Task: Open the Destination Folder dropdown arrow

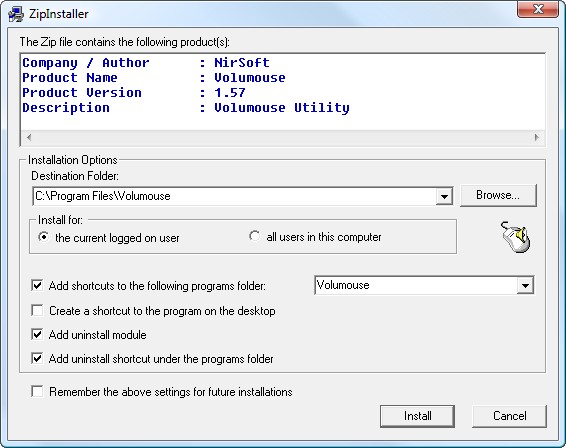Action: pos(444,196)
